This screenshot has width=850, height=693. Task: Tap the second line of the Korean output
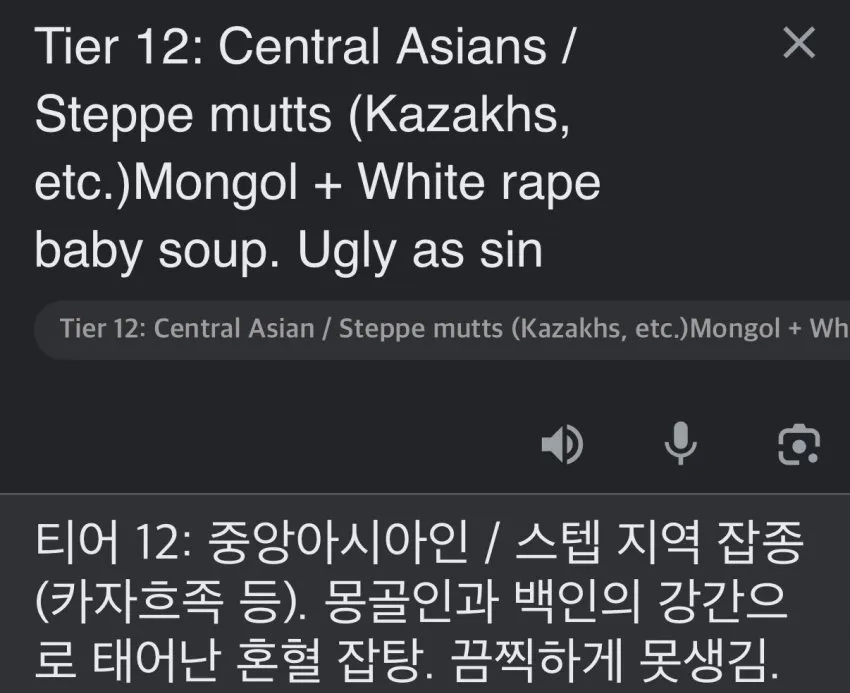(411, 602)
